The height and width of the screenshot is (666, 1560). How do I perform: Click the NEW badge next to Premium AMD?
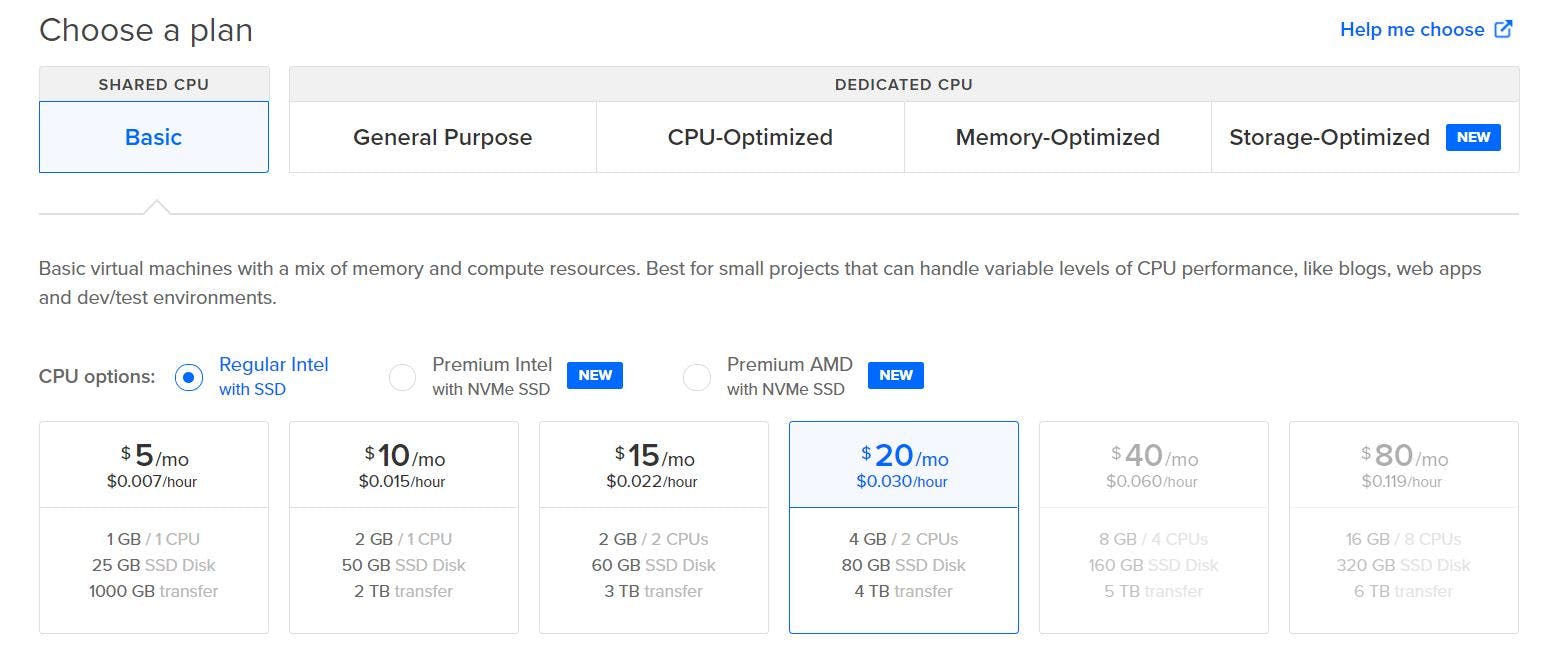tap(896, 375)
